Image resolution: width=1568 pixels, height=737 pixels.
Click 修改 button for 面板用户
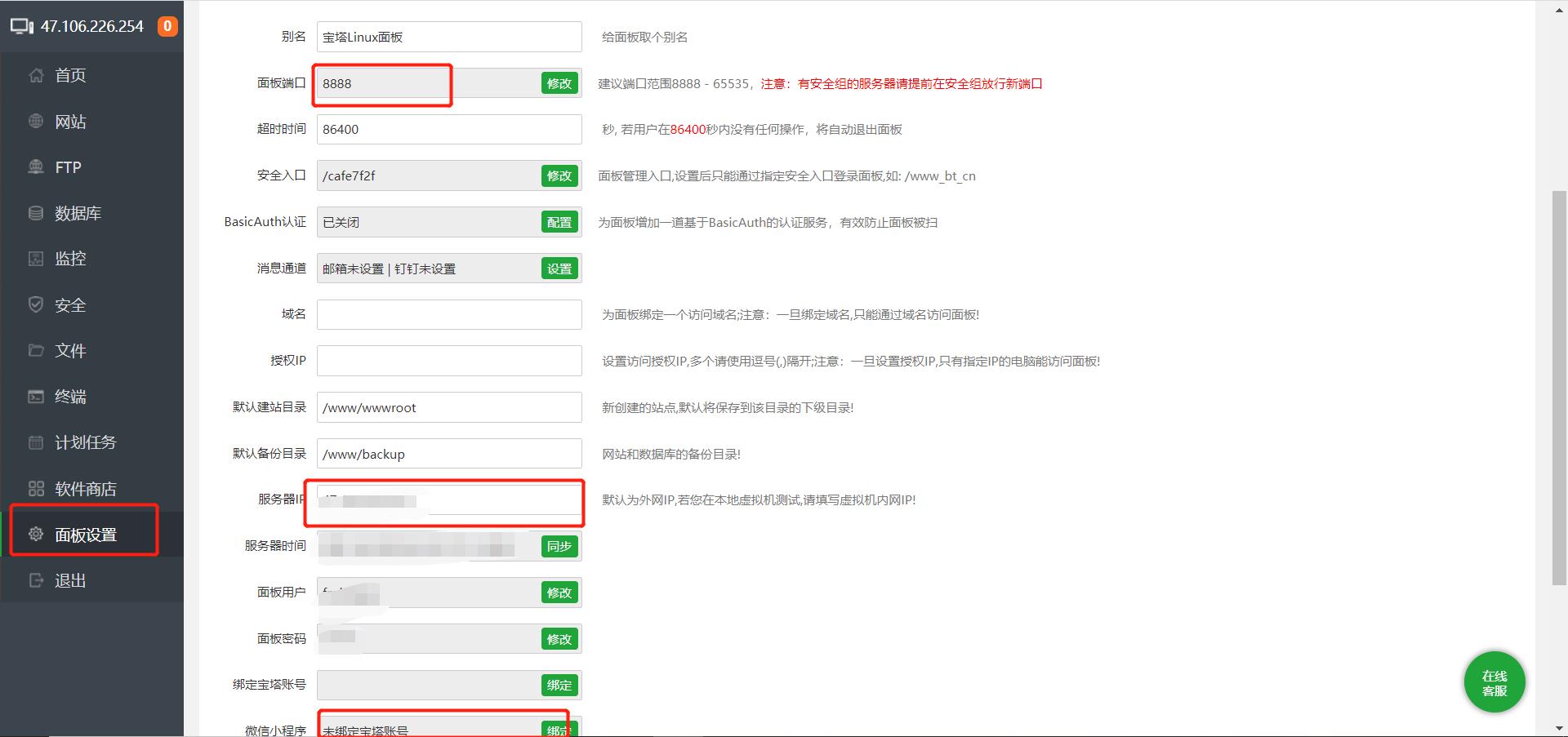pyautogui.click(x=559, y=593)
